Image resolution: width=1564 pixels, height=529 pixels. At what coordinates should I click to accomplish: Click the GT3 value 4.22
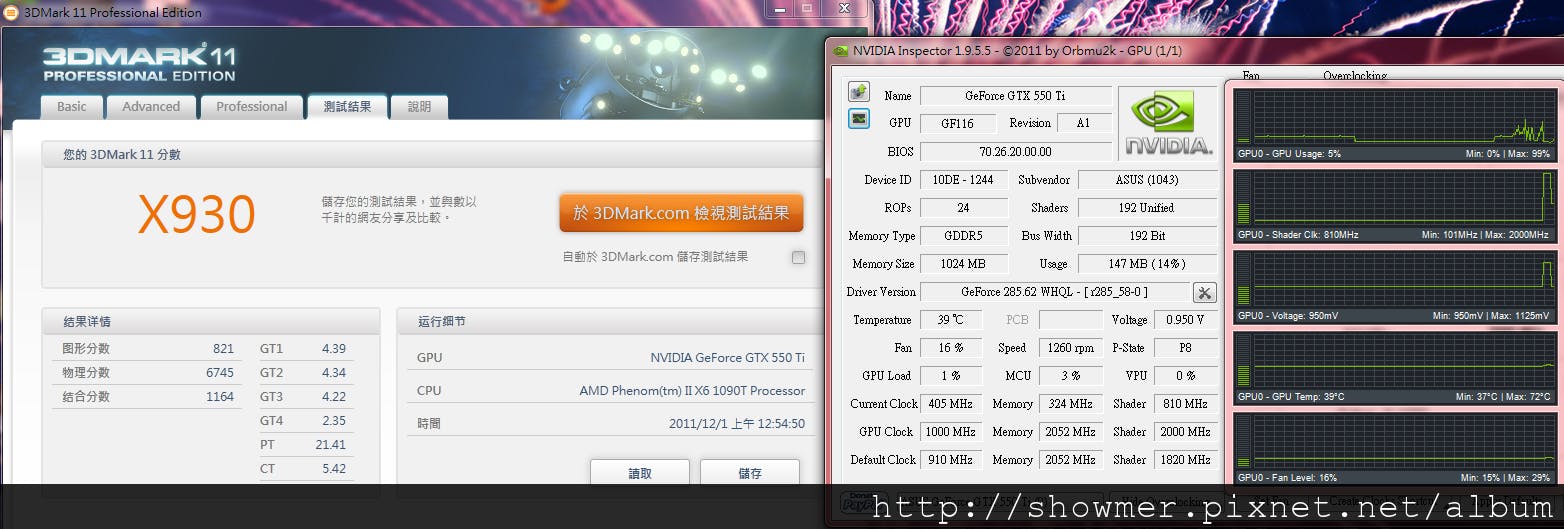point(334,397)
